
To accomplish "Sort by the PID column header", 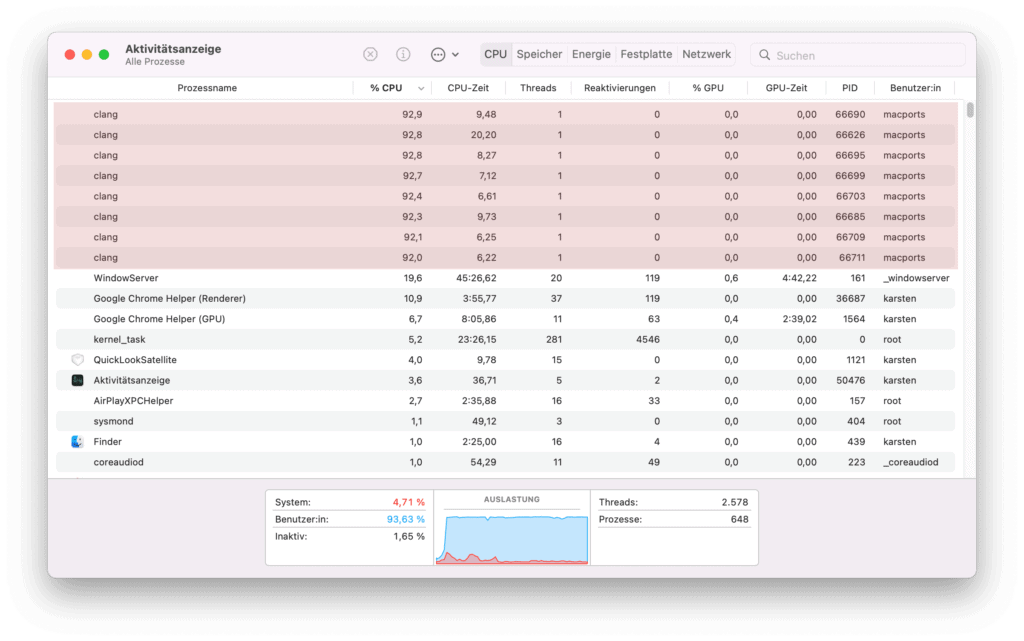I will pos(850,87).
